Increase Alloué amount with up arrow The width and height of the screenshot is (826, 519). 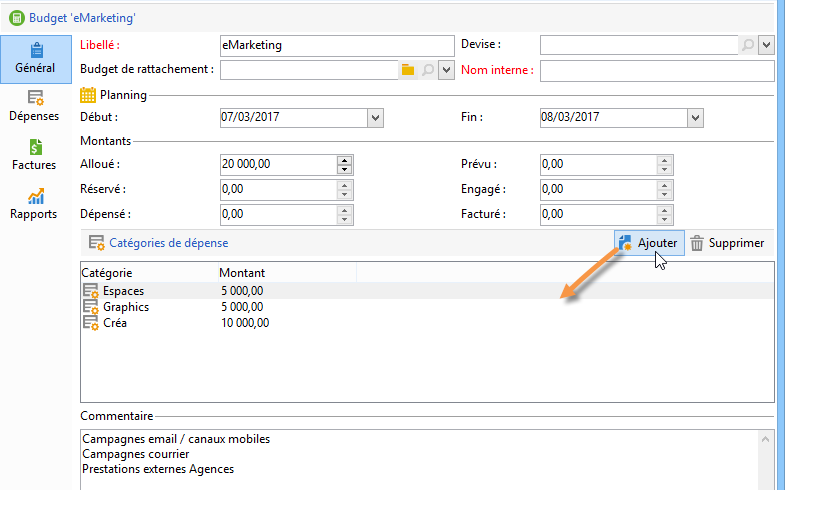tap(345, 160)
